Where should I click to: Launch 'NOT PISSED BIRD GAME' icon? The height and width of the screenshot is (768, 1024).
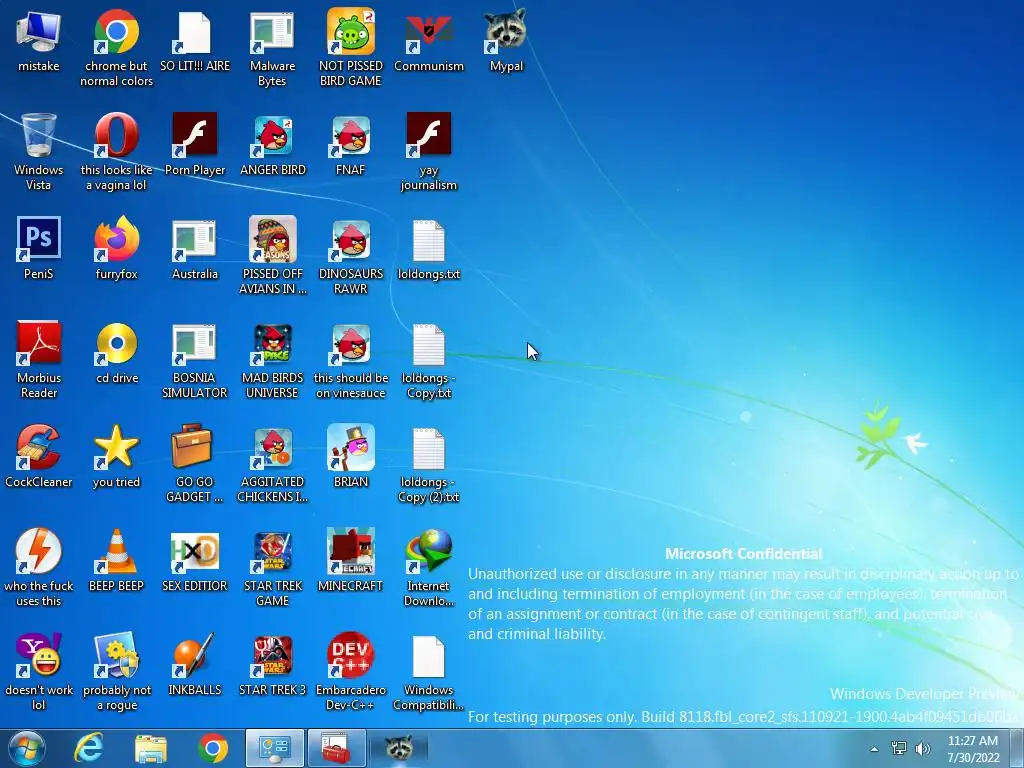click(351, 31)
